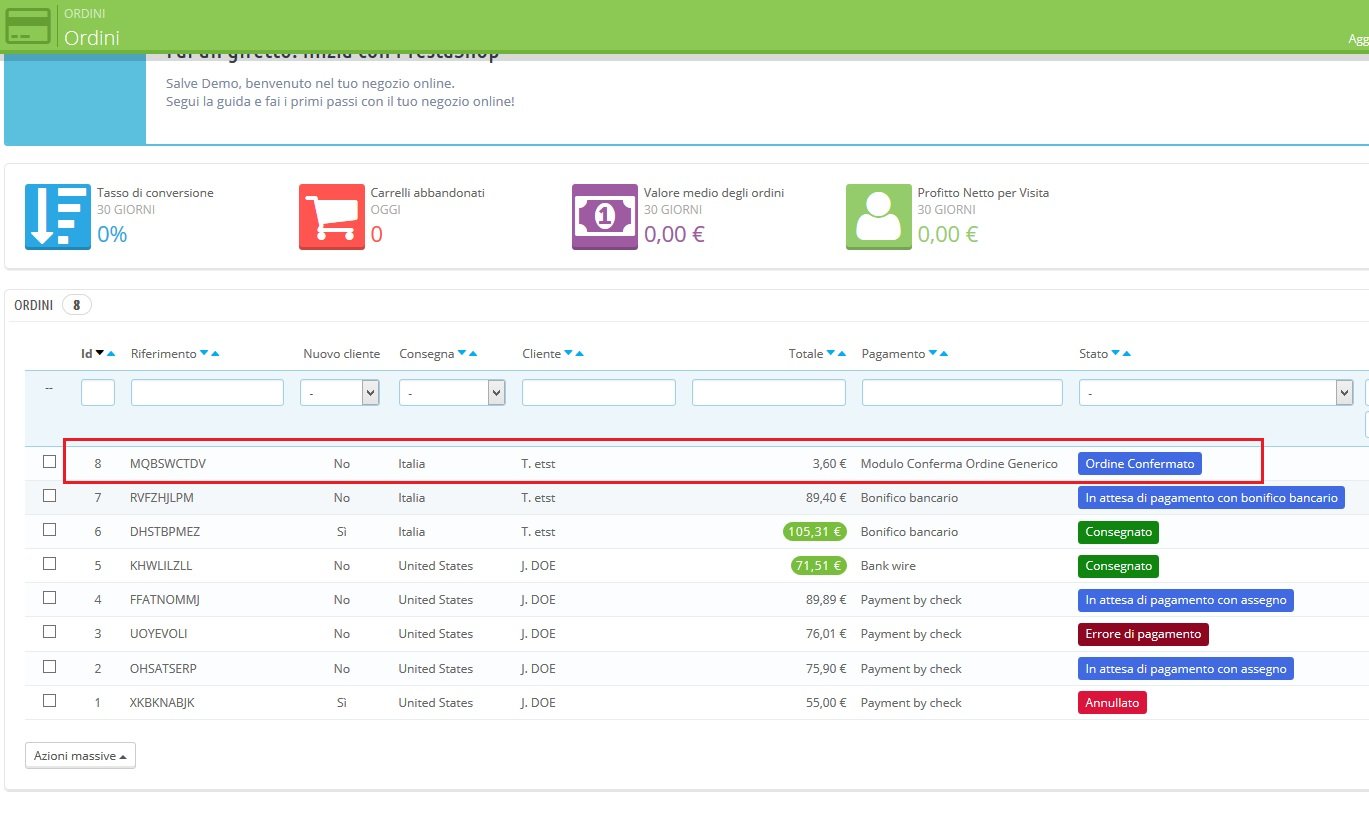1369x815 pixels.
Task: Click the Errore di pagamento badge
Action: (x=1143, y=634)
